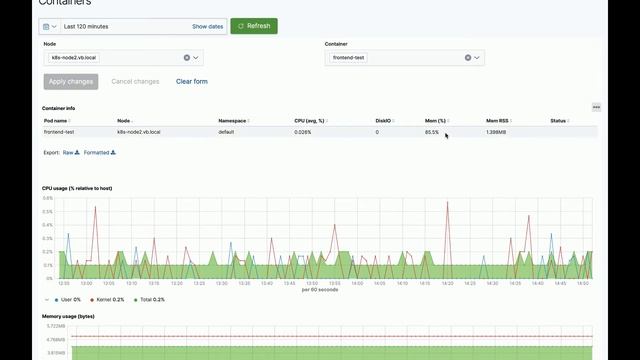The image size is (640, 360).
Task: Expand the Node combo box chevron
Action: coord(196,58)
